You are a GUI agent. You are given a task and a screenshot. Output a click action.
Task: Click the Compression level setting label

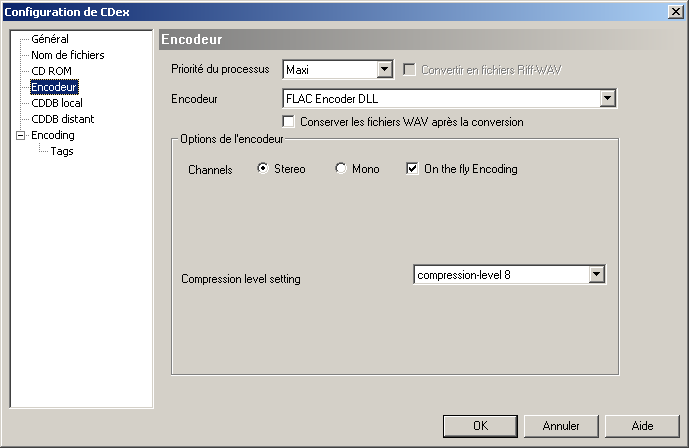[241, 279]
